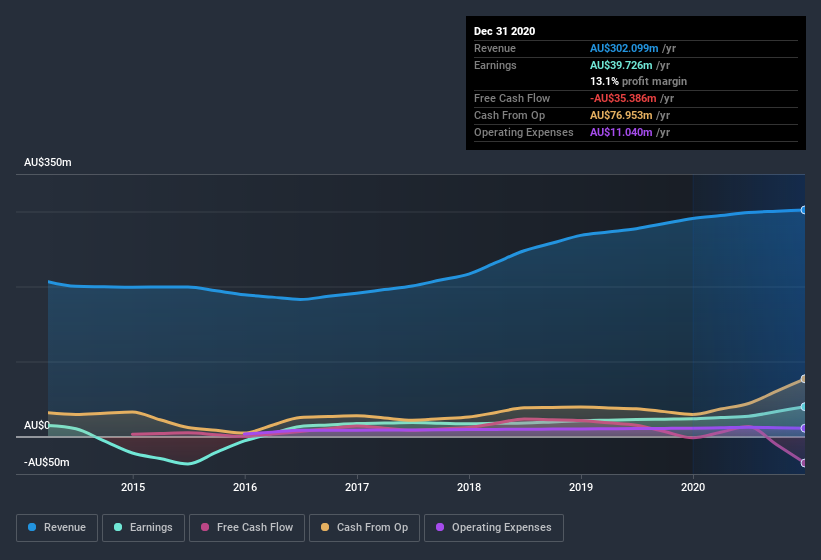Viewport: 821px width, 560px height.
Task: Select the 2017 x-axis label
Action: pos(357,487)
